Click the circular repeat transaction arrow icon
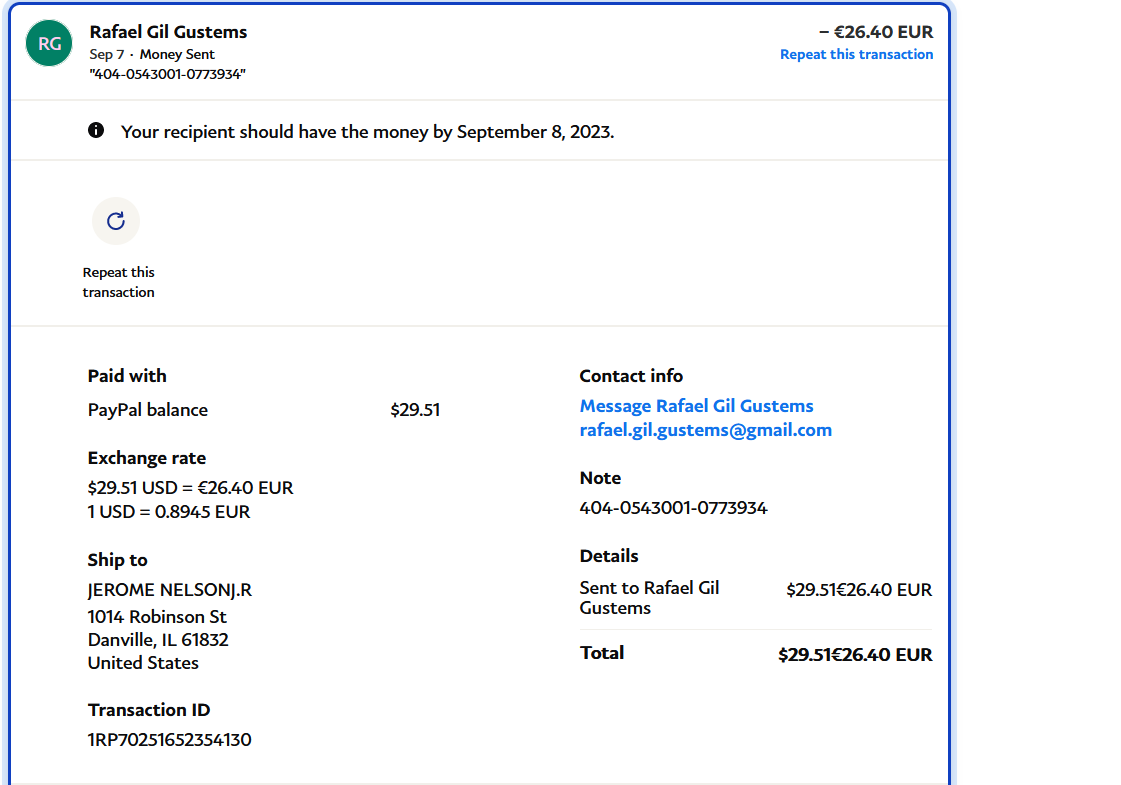The width and height of the screenshot is (1121, 785). pos(116,221)
